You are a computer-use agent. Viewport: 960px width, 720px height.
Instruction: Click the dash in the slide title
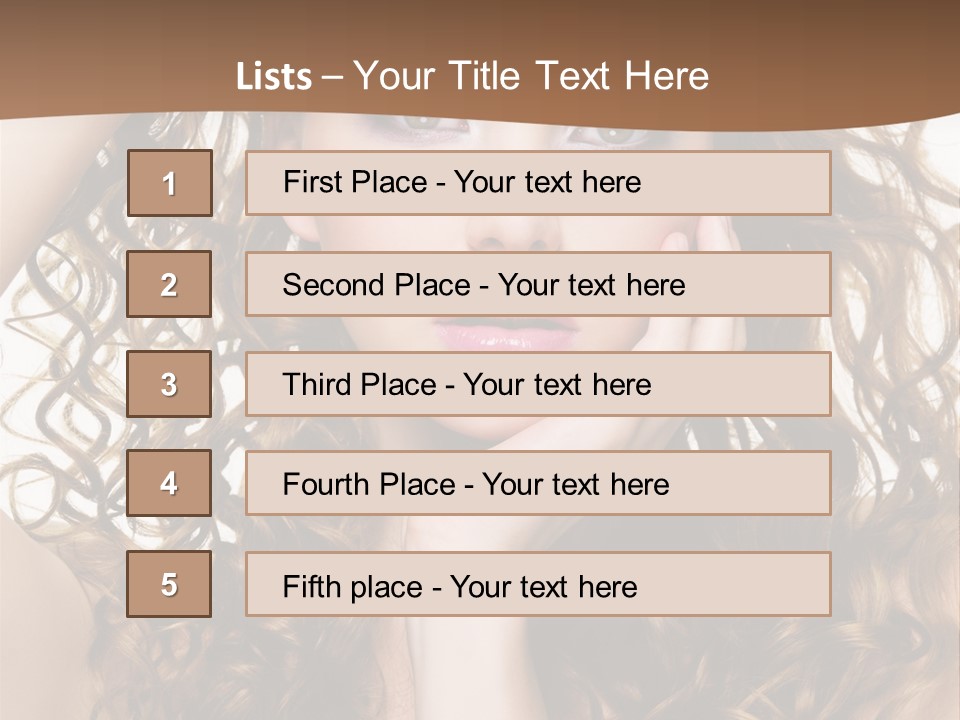coord(333,77)
